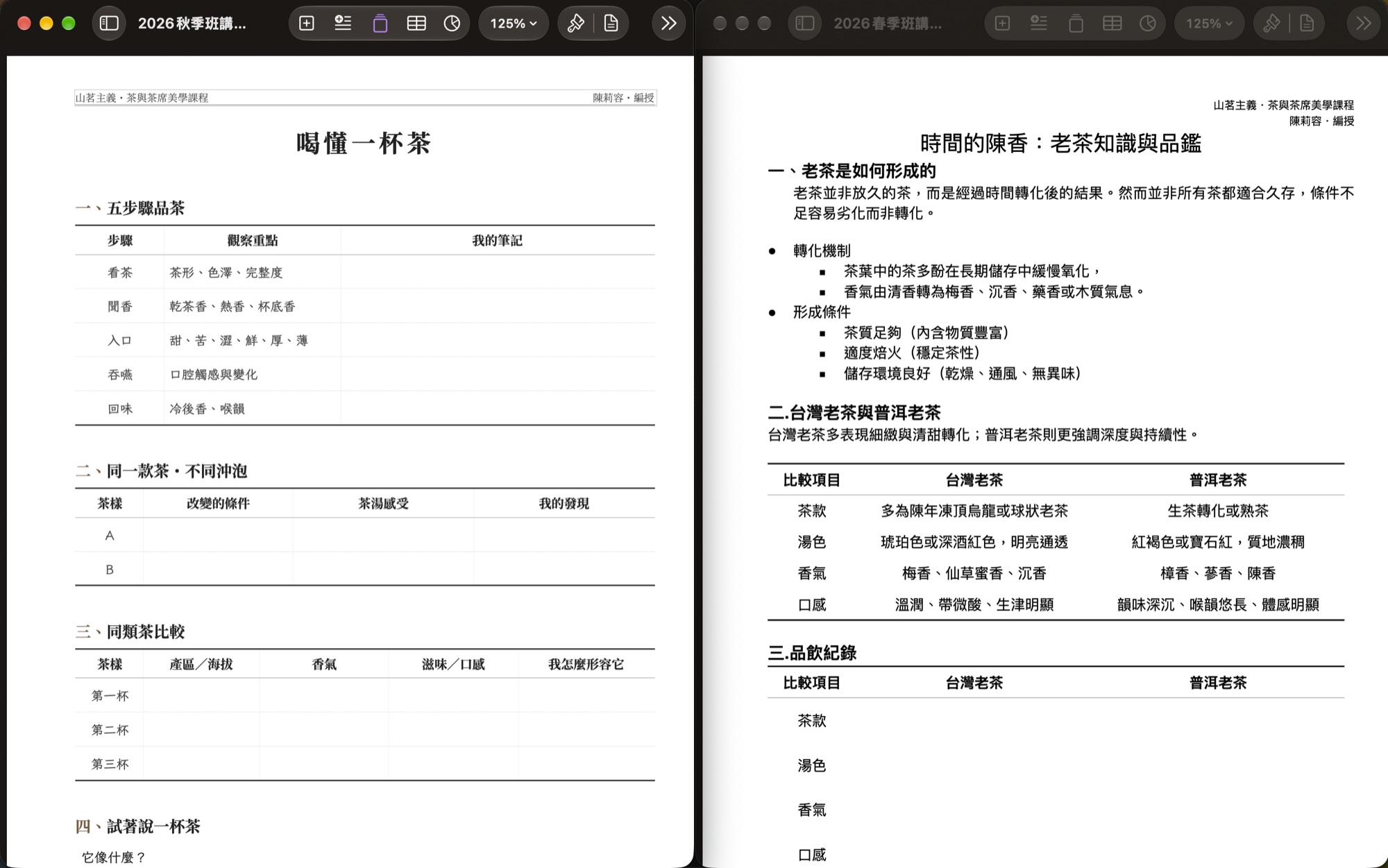Click the cell 紅褐色或寶石紅，質地濃稠
Image resolution: width=1388 pixels, height=868 pixels.
(1218, 543)
